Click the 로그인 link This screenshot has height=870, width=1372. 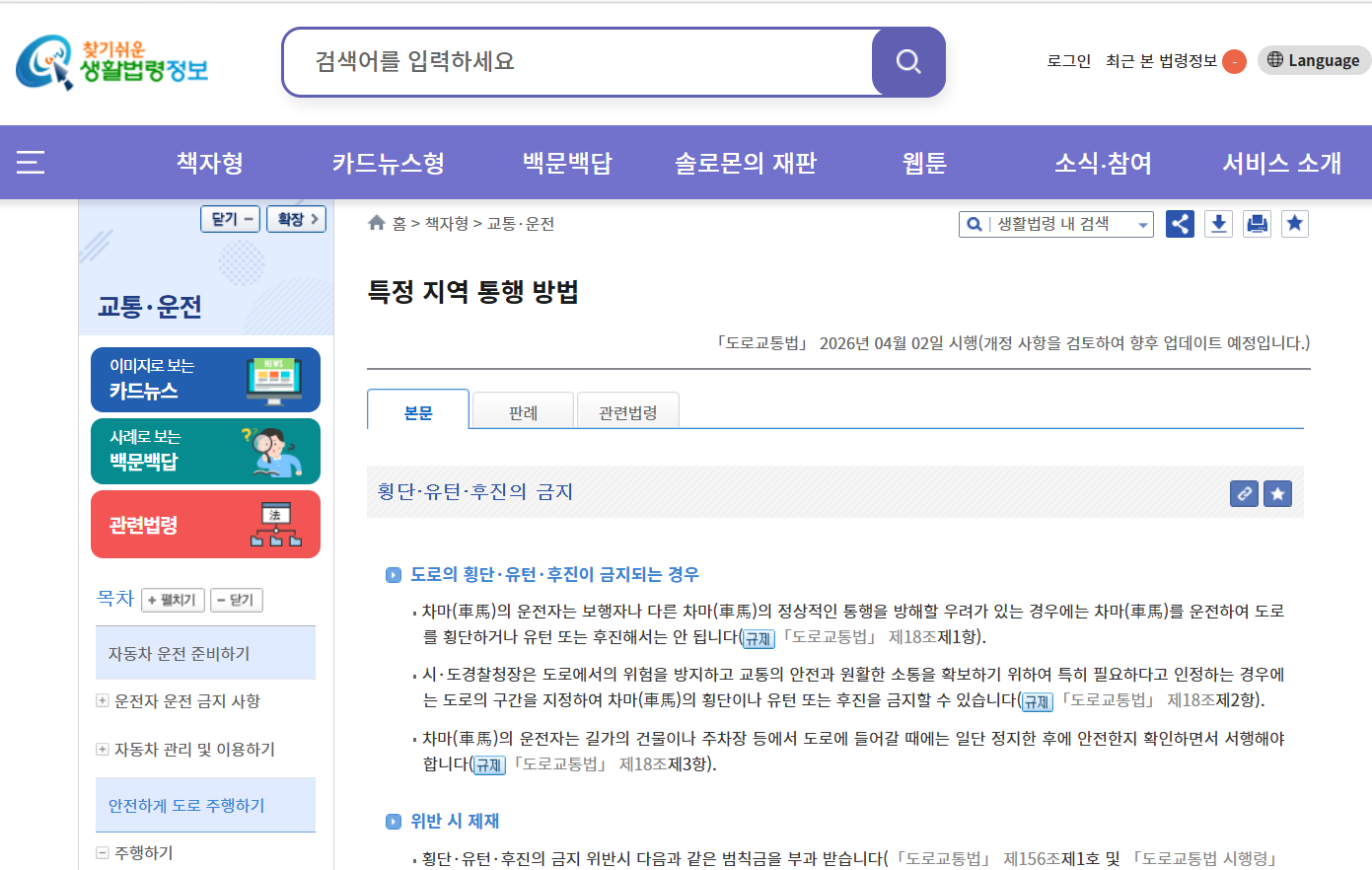click(1069, 61)
